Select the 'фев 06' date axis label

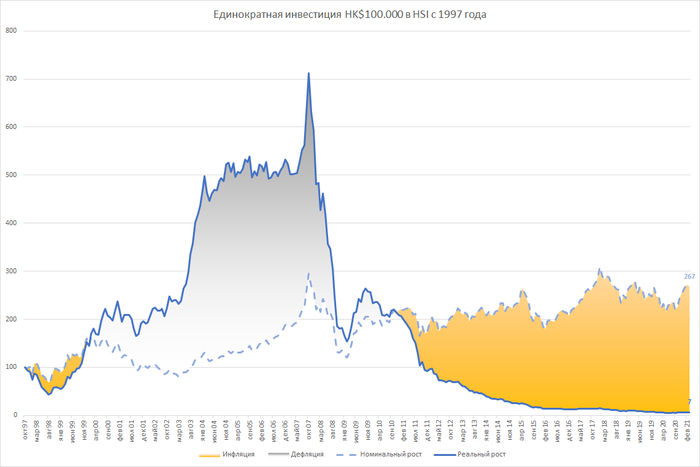262,429
